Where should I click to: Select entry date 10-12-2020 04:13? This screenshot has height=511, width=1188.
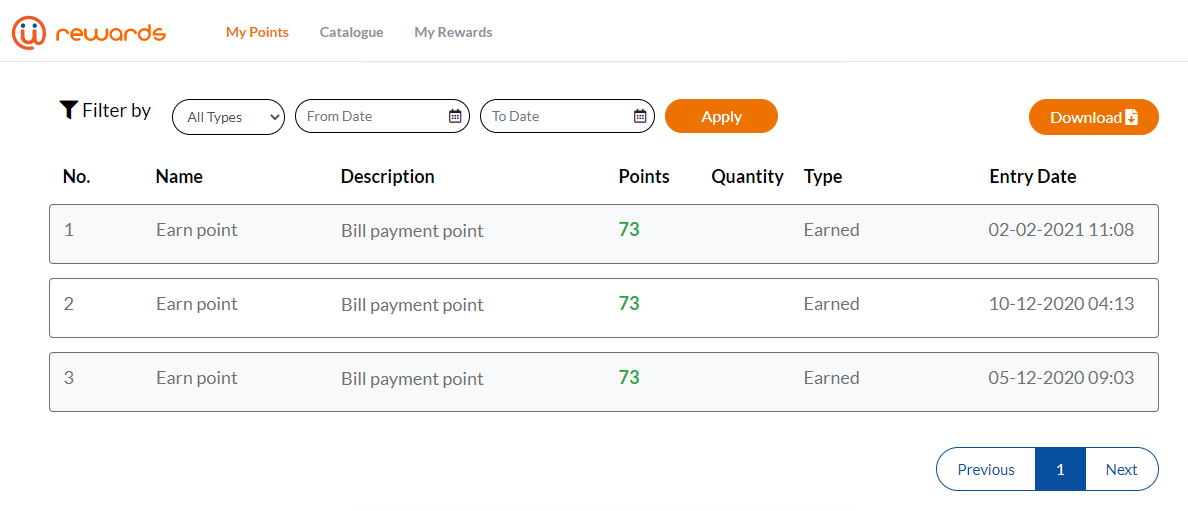coord(1061,304)
